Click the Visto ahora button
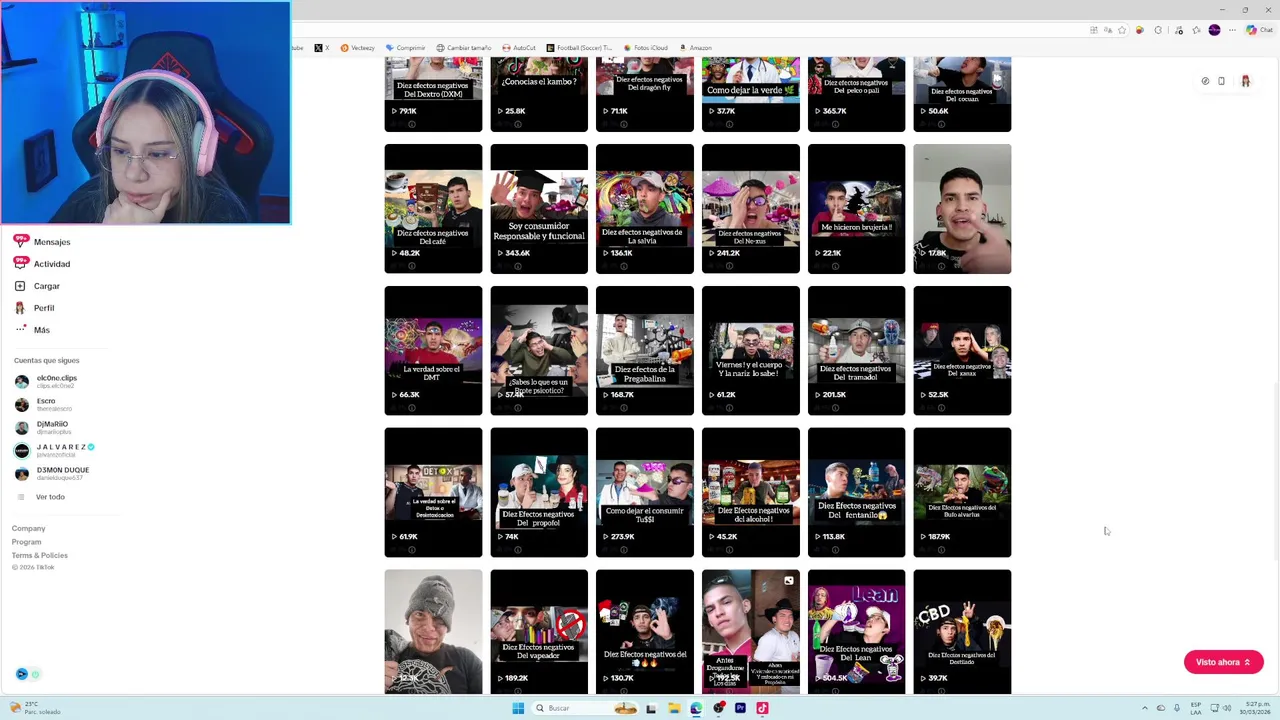 tap(1223, 662)
